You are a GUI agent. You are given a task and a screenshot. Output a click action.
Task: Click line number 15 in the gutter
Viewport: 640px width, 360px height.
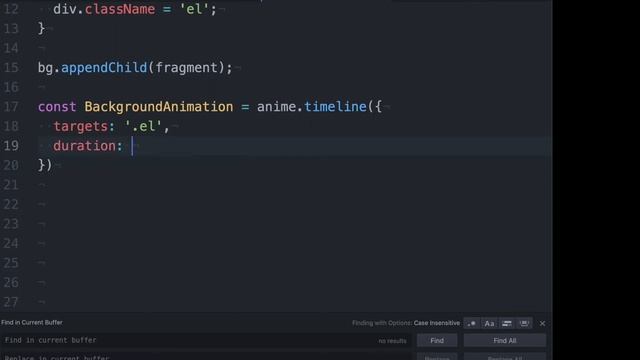point(11,67)
